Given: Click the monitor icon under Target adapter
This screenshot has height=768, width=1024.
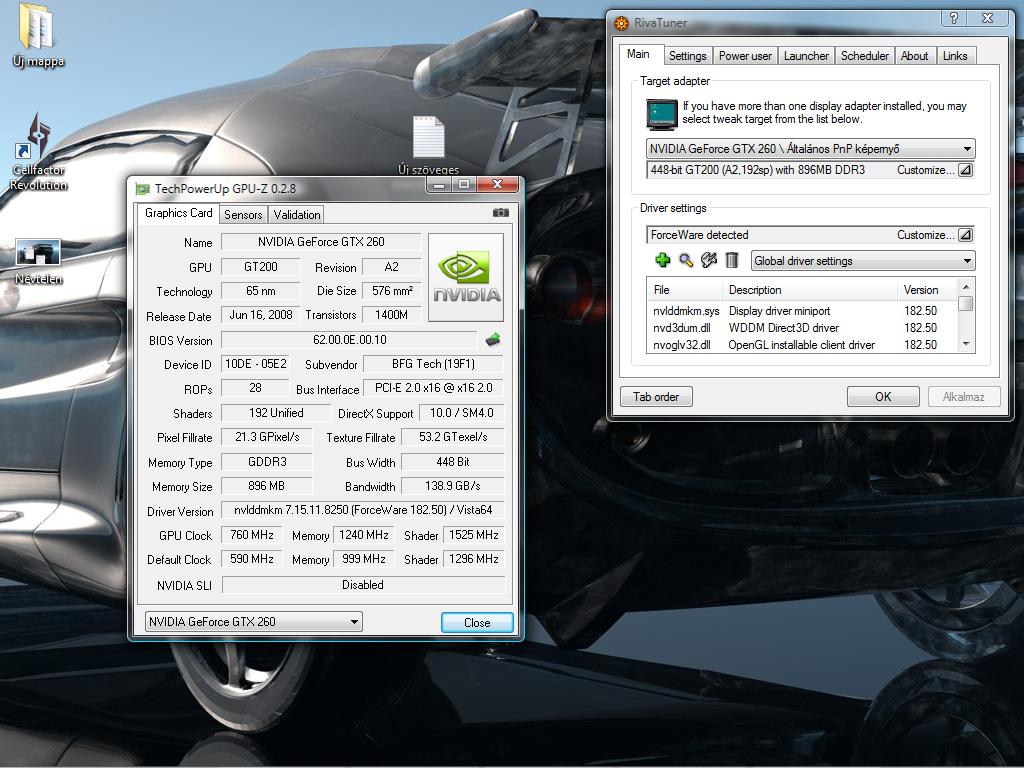Looking at the screenshot, I should [662, 114].
